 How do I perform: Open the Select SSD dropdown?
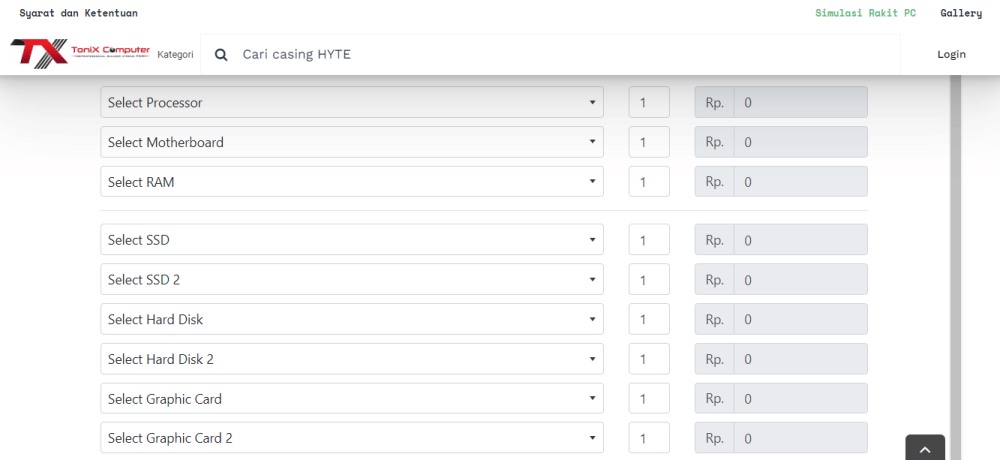[x=352, y=240]
